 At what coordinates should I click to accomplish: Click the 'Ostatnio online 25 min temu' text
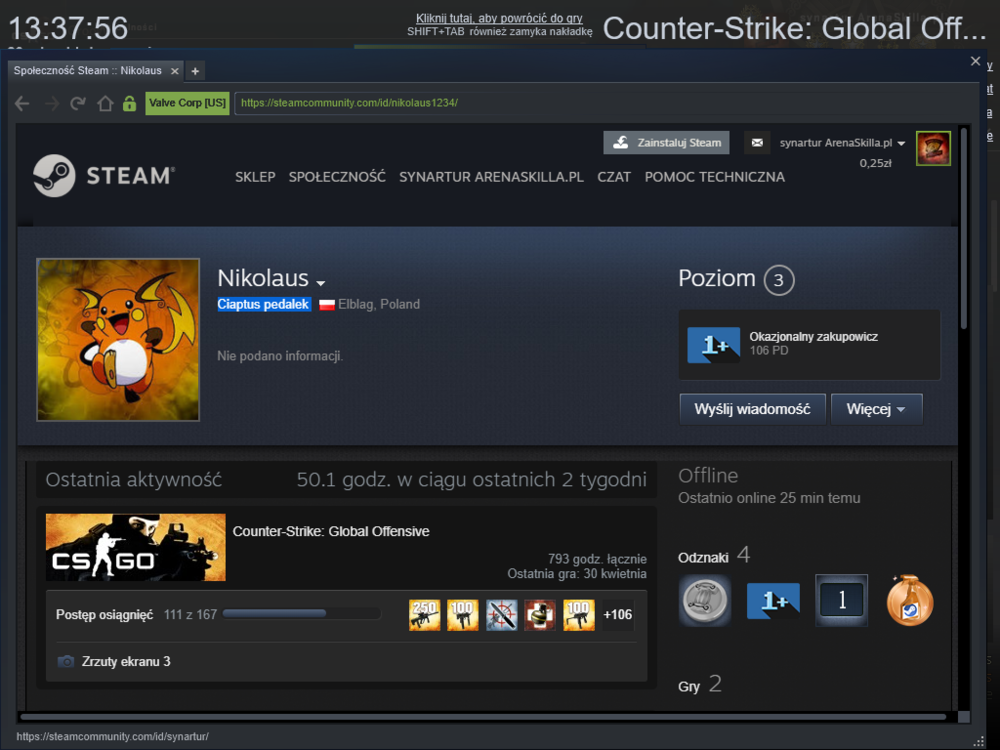(769, 498)
